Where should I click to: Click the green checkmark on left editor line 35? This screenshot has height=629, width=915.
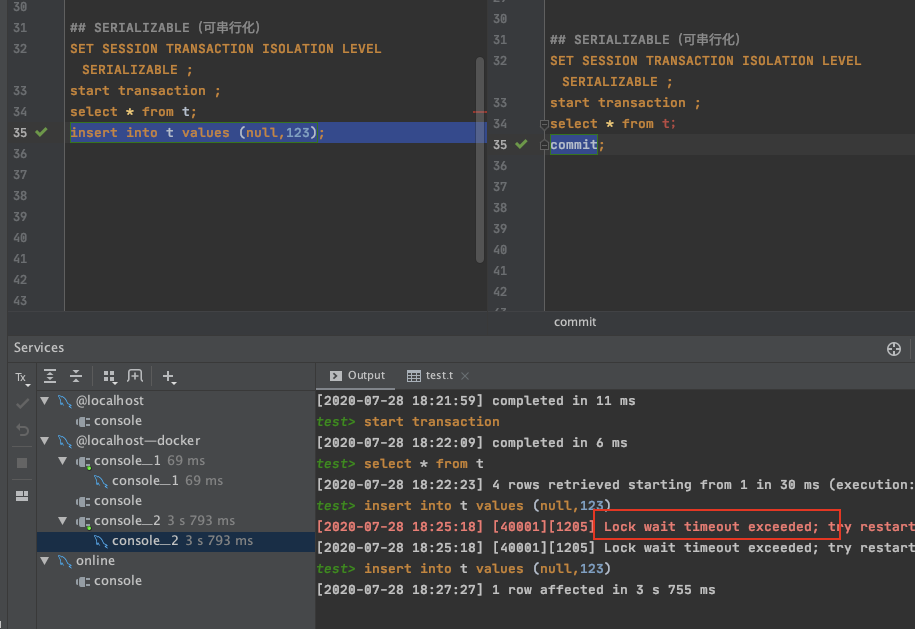coord(41,132)
